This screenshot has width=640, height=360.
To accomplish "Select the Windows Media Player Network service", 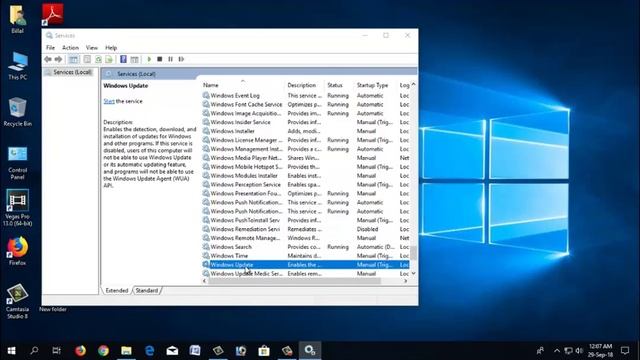I will 305,158.
